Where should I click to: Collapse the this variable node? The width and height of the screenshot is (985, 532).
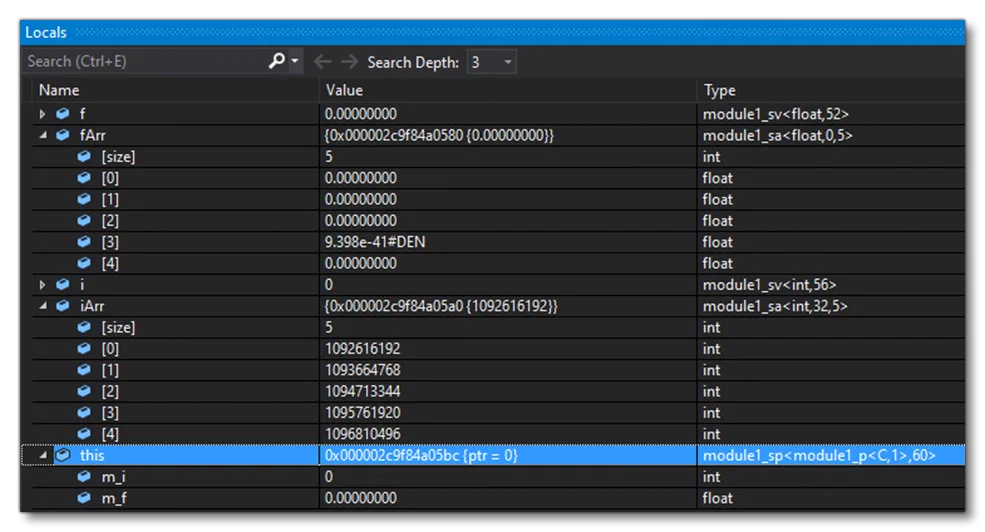43,455
